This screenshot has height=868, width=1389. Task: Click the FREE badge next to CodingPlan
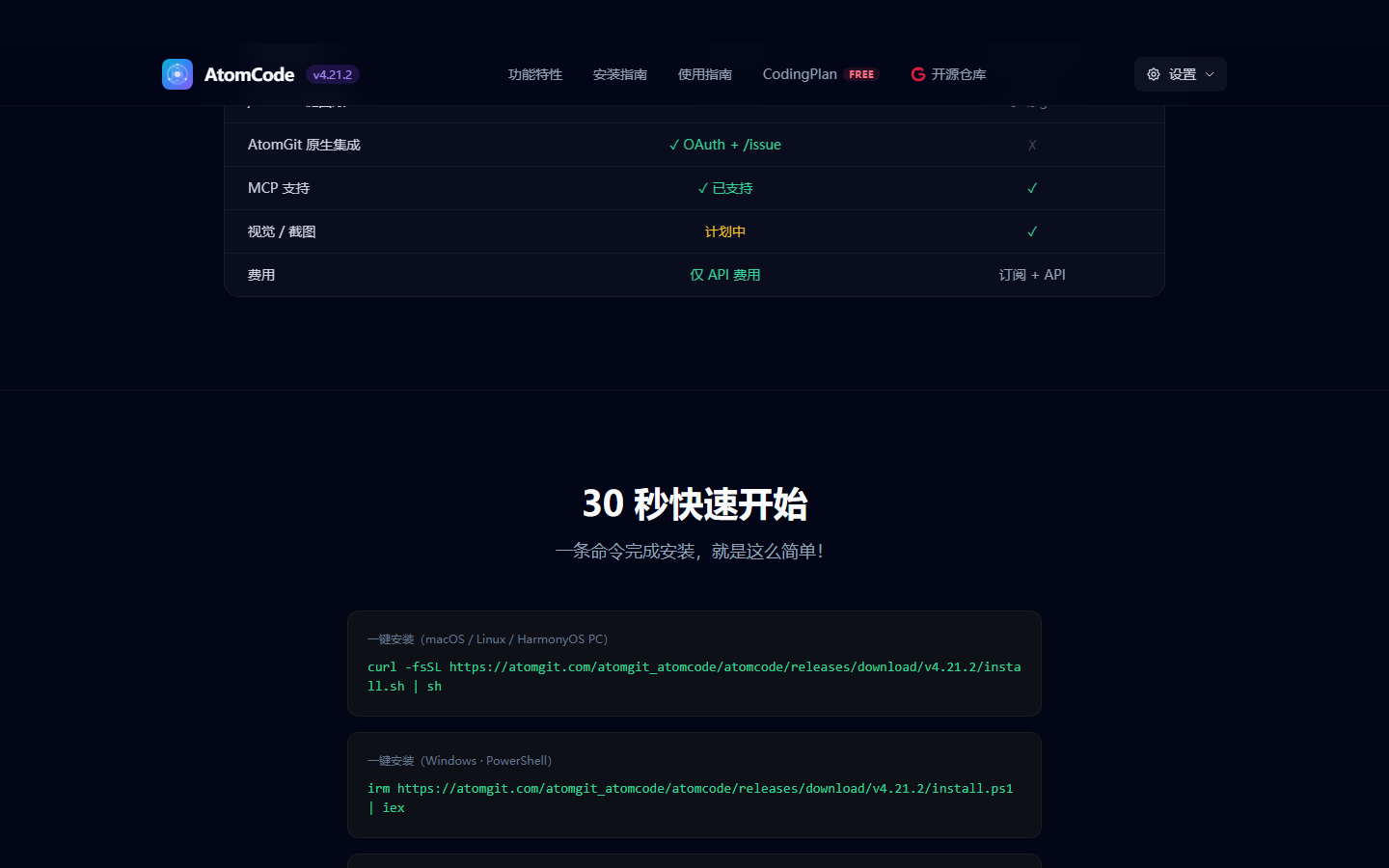861,74
